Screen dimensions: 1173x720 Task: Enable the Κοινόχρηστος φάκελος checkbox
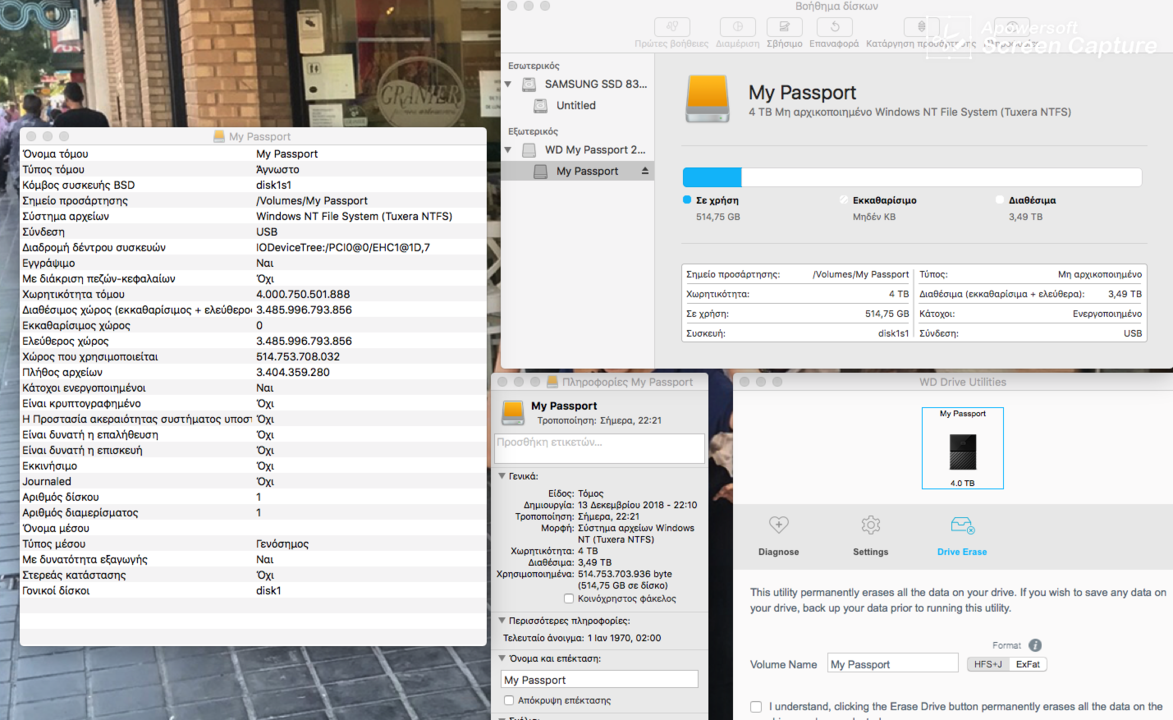click(x=569, y=599)
